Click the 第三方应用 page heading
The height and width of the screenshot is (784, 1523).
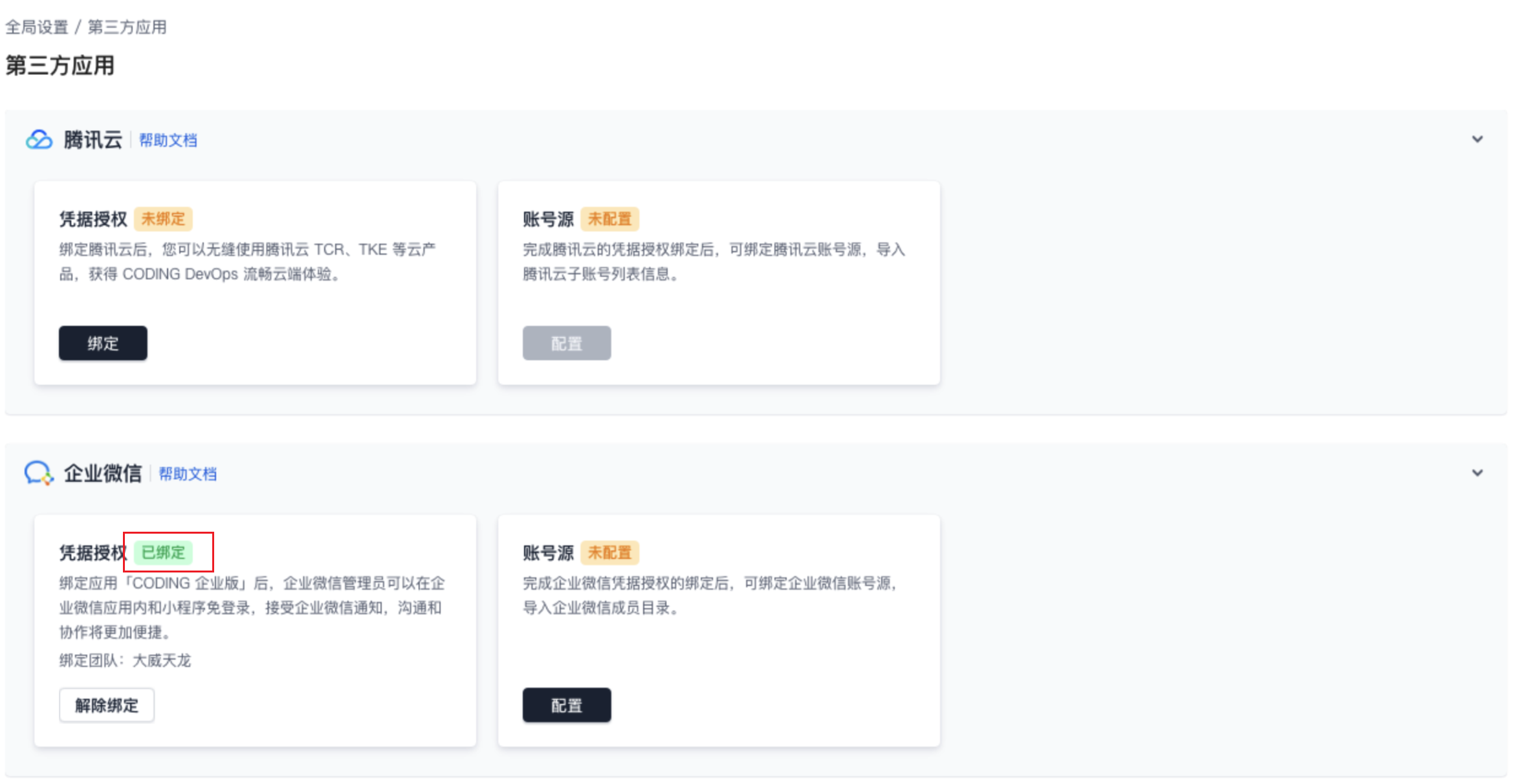tap(60, 65)
